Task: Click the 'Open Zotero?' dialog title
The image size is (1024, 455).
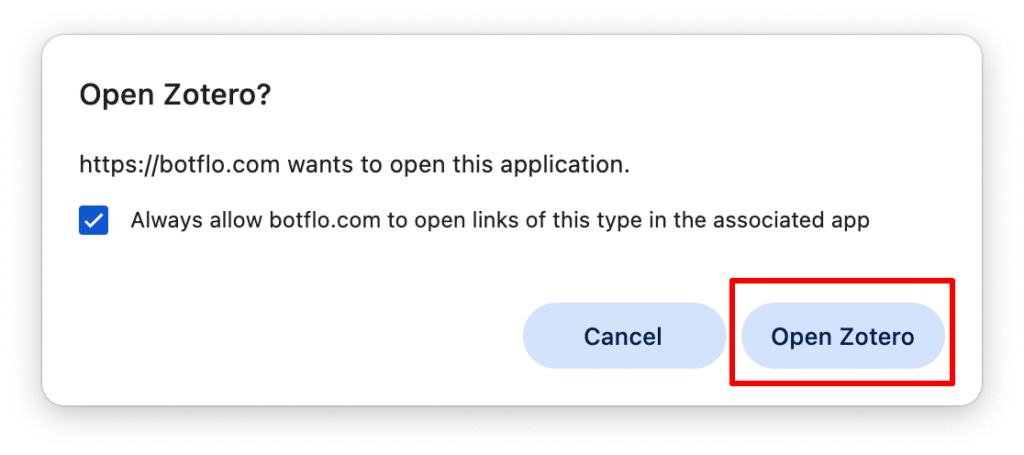Action: point(175,96)
